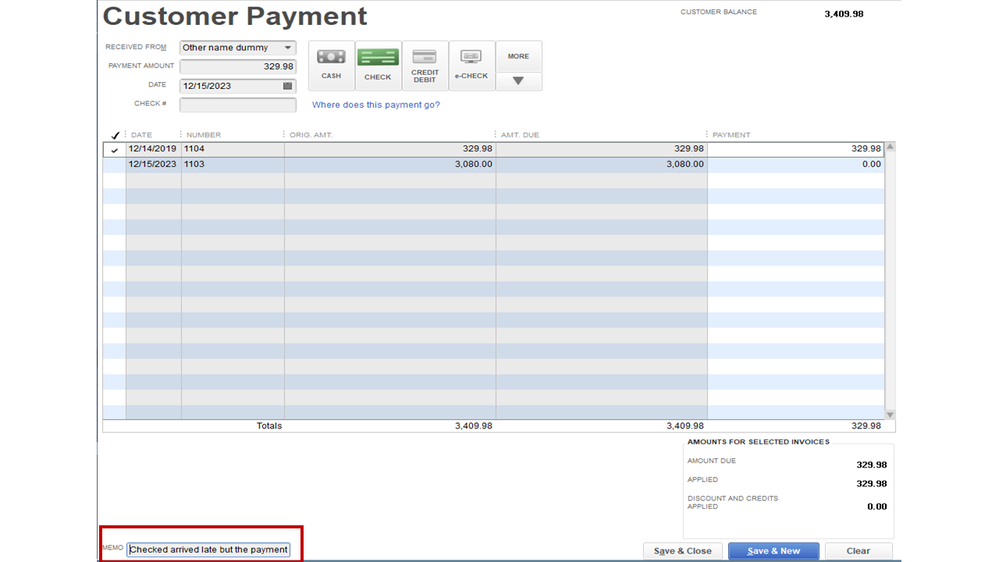Toggle checkmark for invoice 1104
The image size is (999, 562).
point(115,150)
